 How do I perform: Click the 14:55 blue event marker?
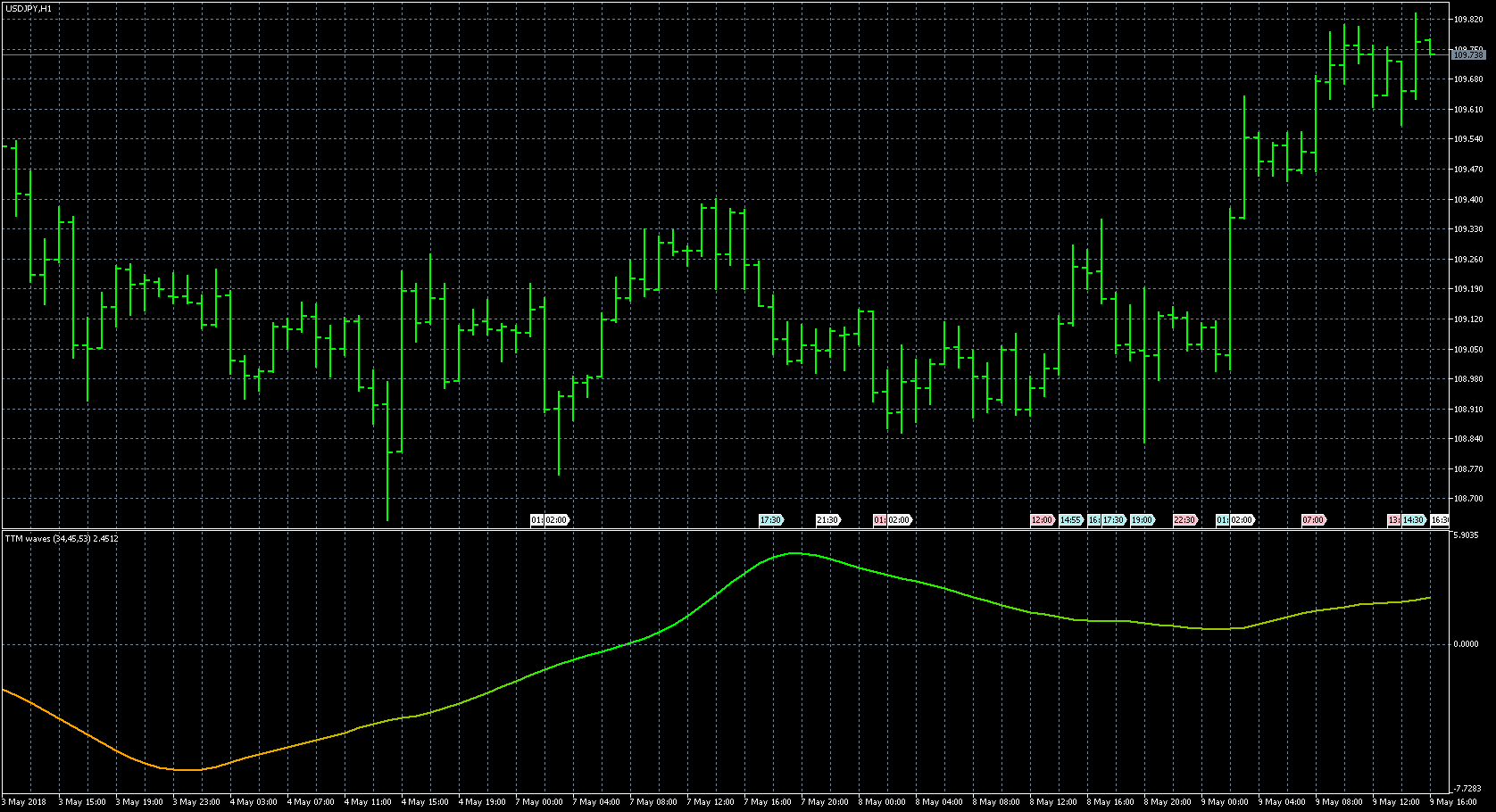click(1070, 520)
